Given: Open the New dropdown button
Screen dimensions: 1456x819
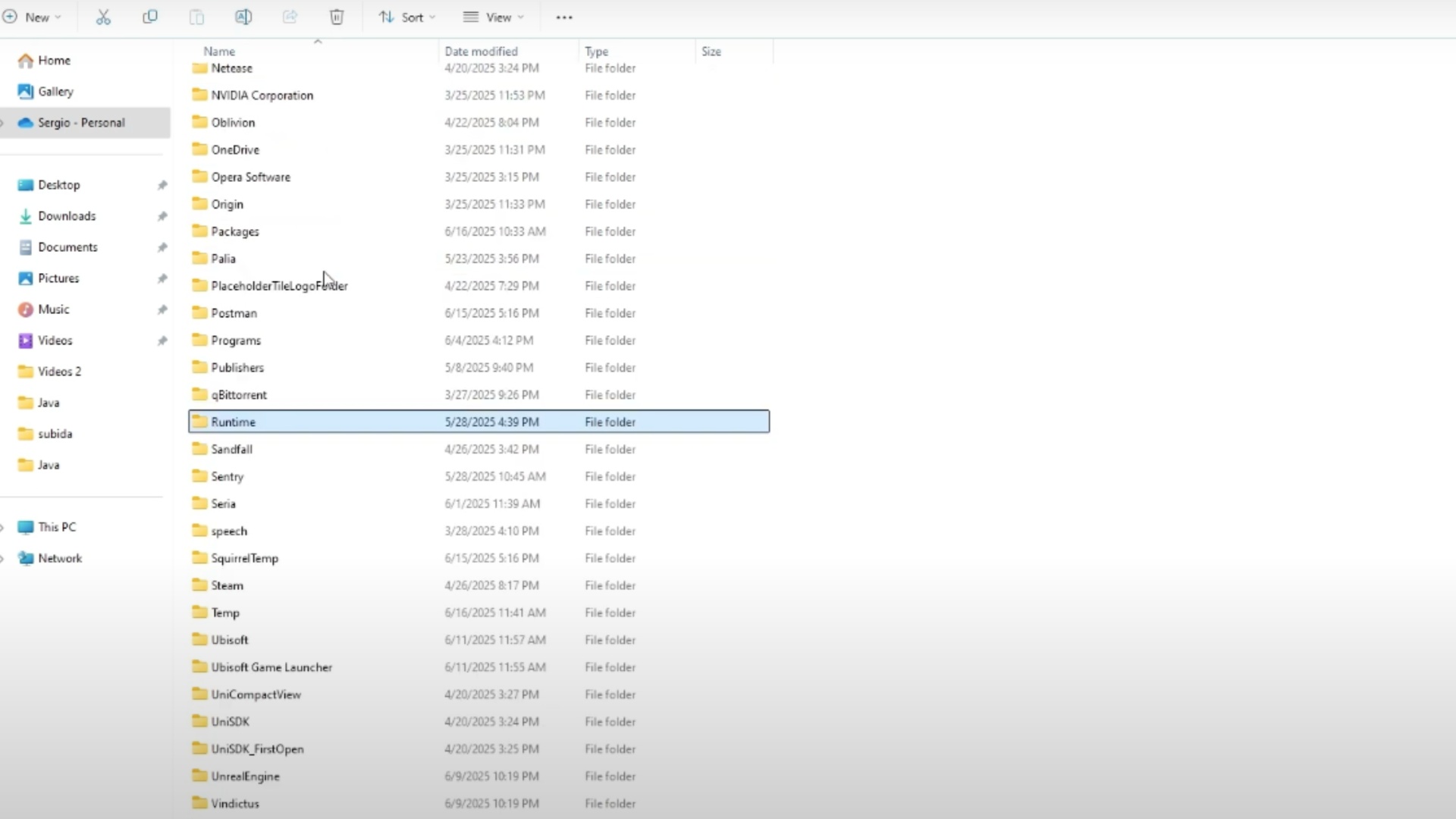Looking at the screenshot, I should [x=32, y=17].
